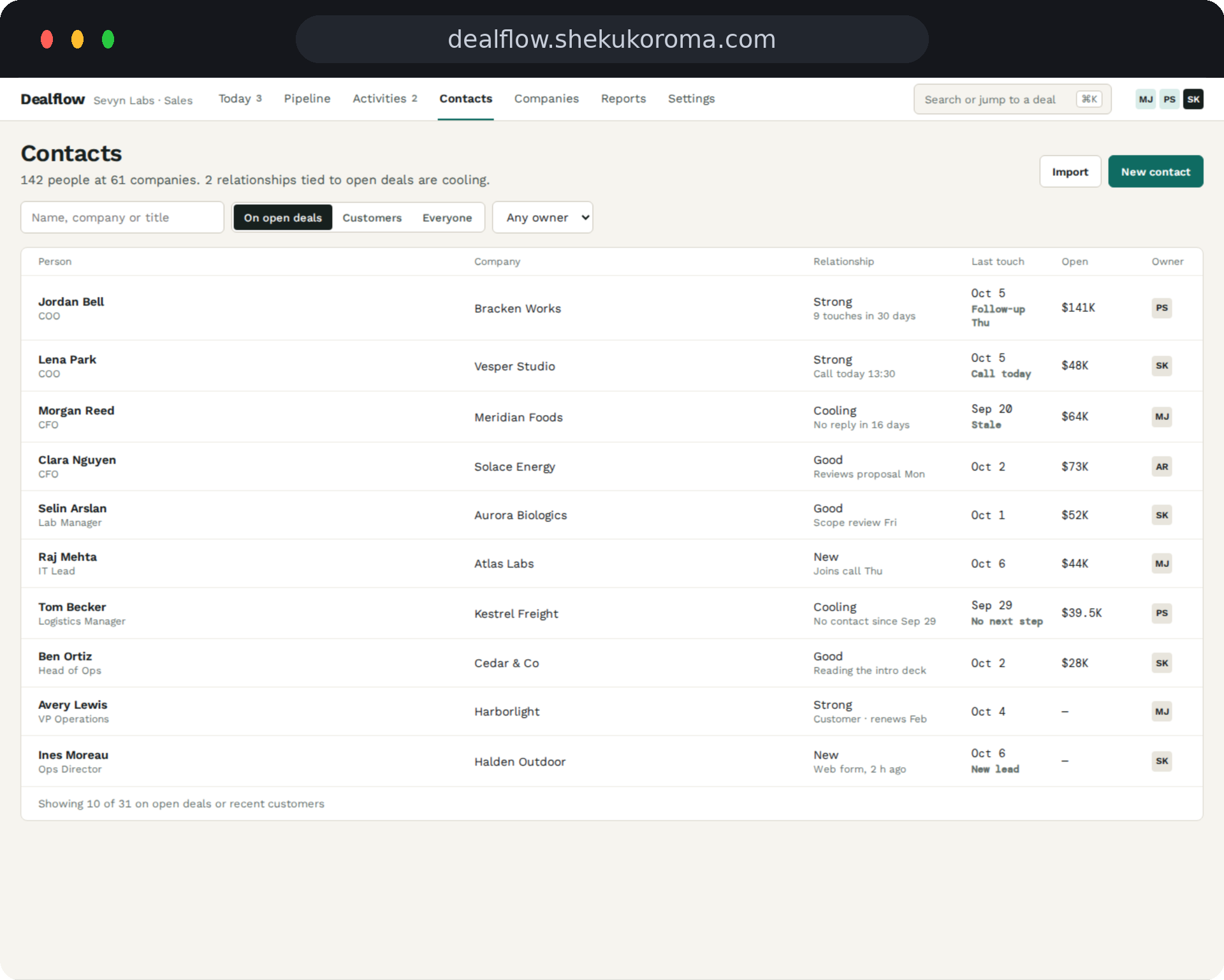Click AR owner badge in Clara Nguyen row
Image resolution: width=1224 pixels, height=980 pixels.
(1162, 467)
